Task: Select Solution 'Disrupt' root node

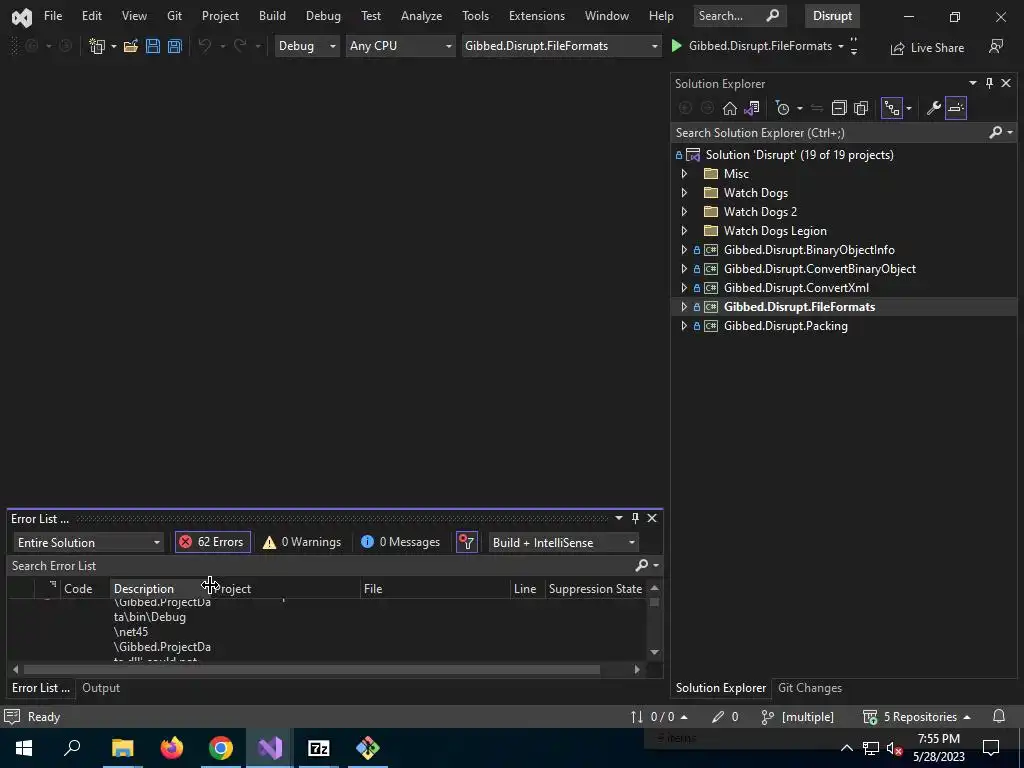Action: 799,155
